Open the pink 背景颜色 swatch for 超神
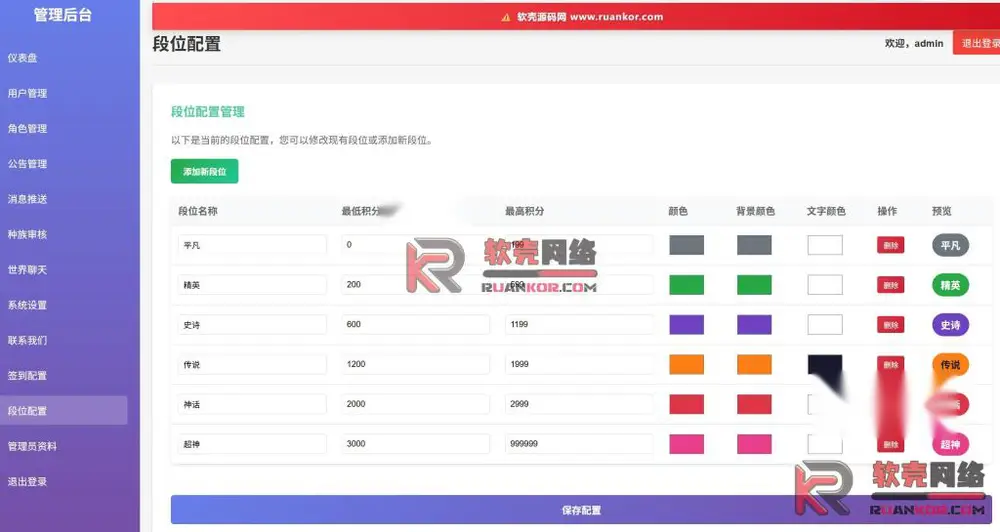 click(x=754, y=444)
